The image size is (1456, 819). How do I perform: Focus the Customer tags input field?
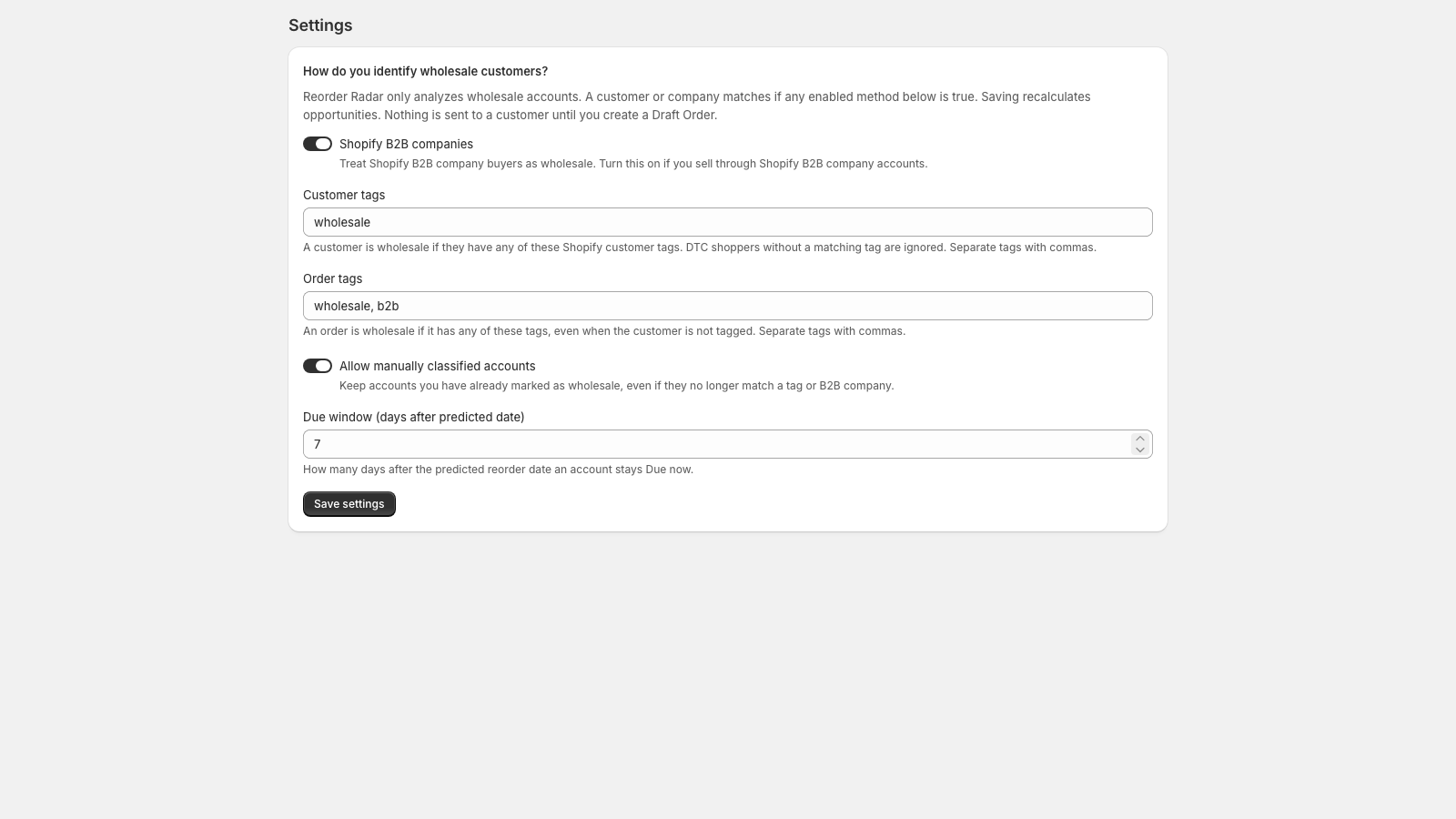[728, 222]
